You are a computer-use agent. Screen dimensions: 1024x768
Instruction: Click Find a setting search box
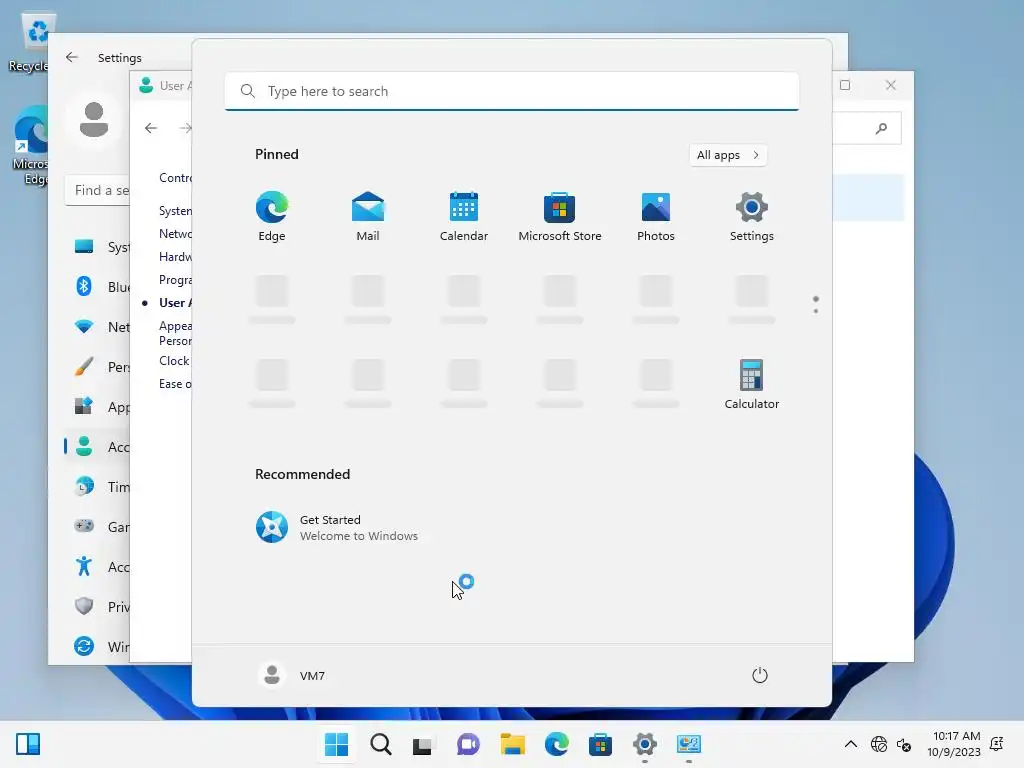click(97, 190)
